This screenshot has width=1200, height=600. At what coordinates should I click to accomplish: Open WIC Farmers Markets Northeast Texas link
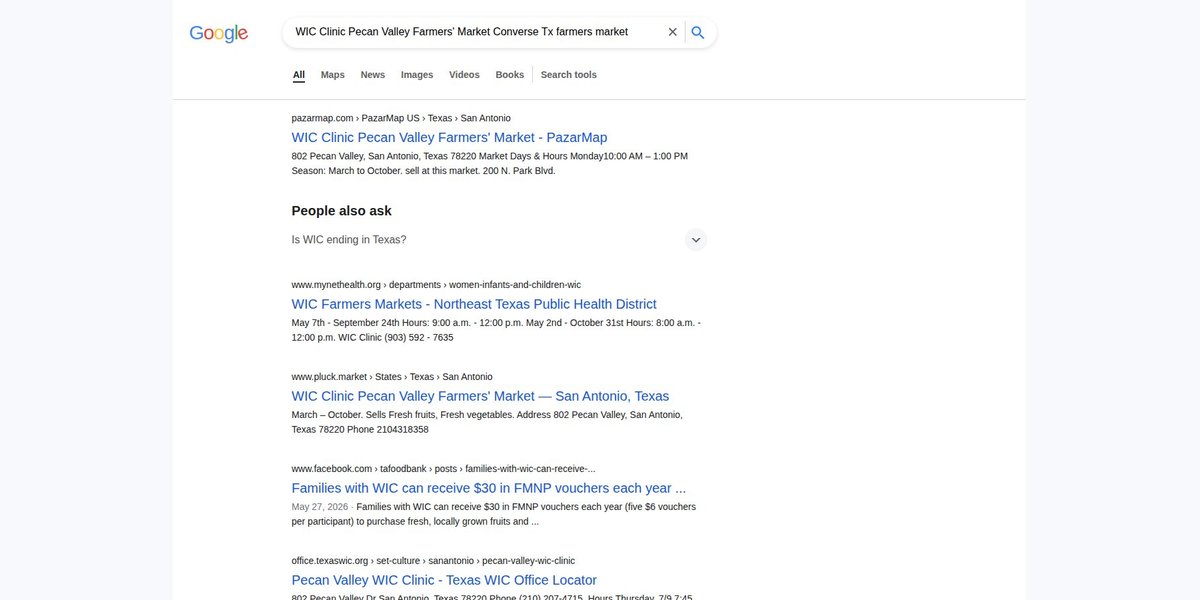click(x=474, y=304)
